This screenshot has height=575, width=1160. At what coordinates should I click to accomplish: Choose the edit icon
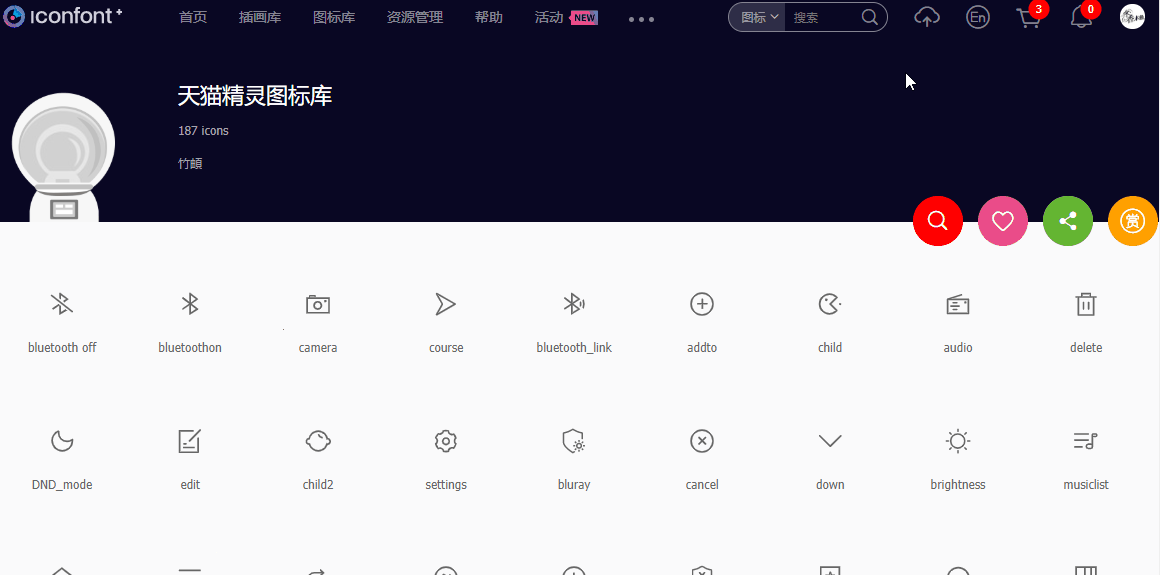(190, 441)
